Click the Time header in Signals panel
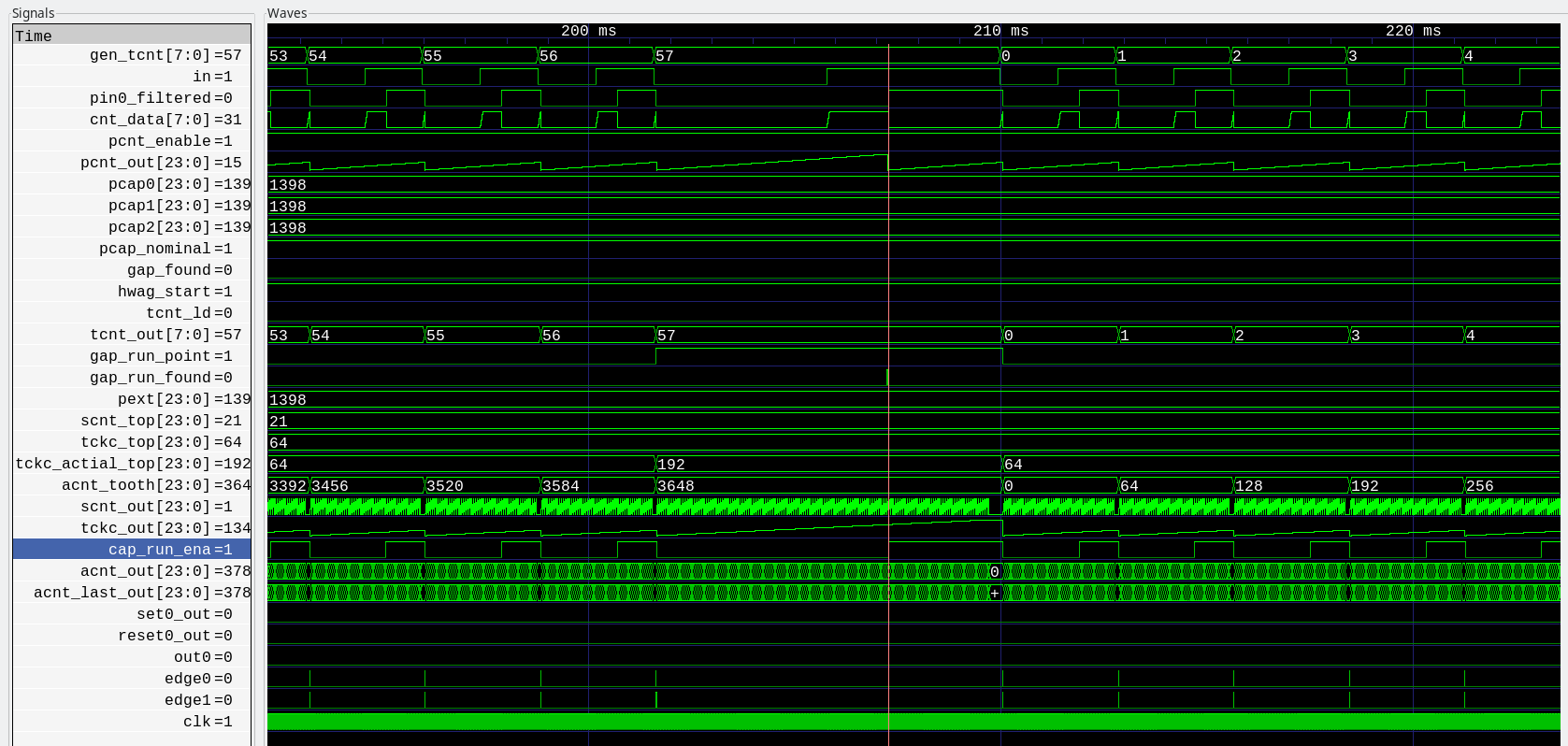Image resolution: width=1568 pixels, height=746 pixels. 132,36
